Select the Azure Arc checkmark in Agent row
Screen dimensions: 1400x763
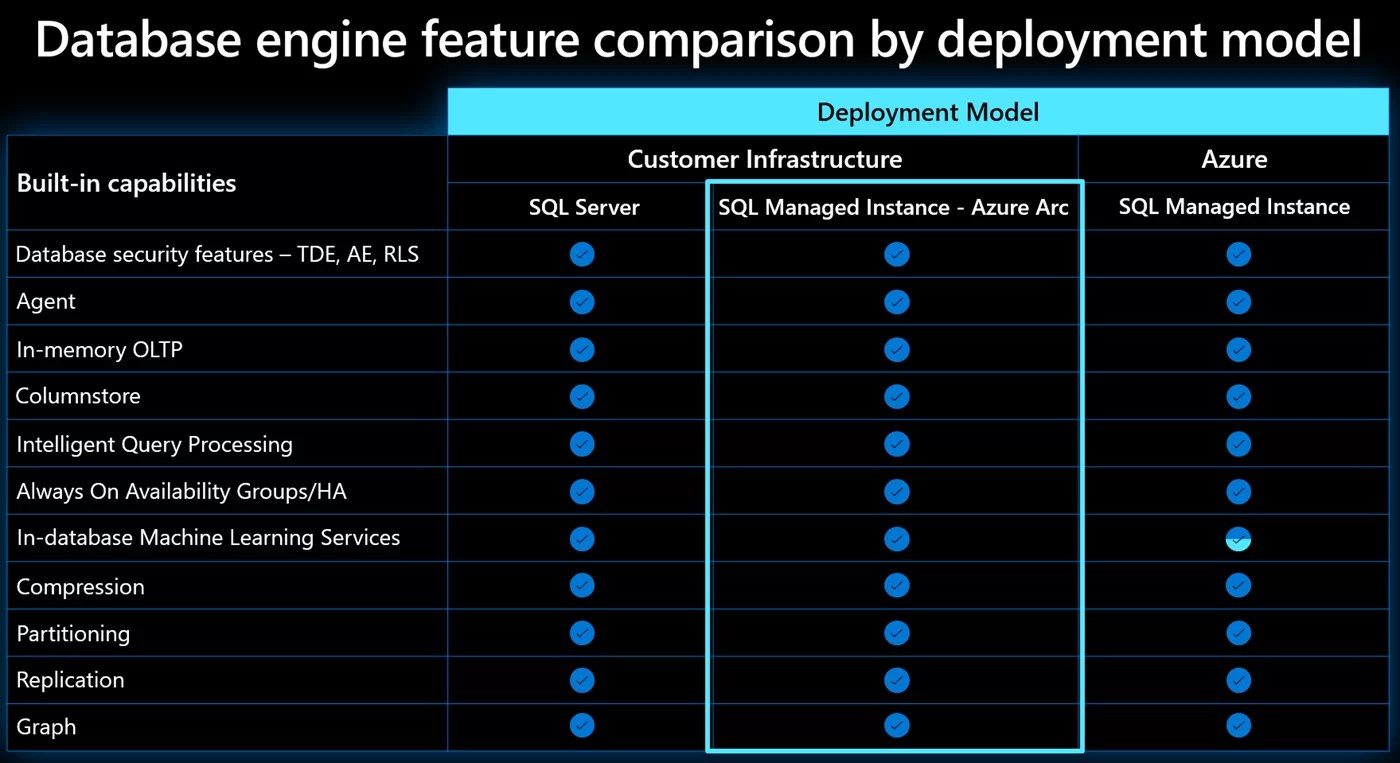pyautogui.click(x=897, y=301)
